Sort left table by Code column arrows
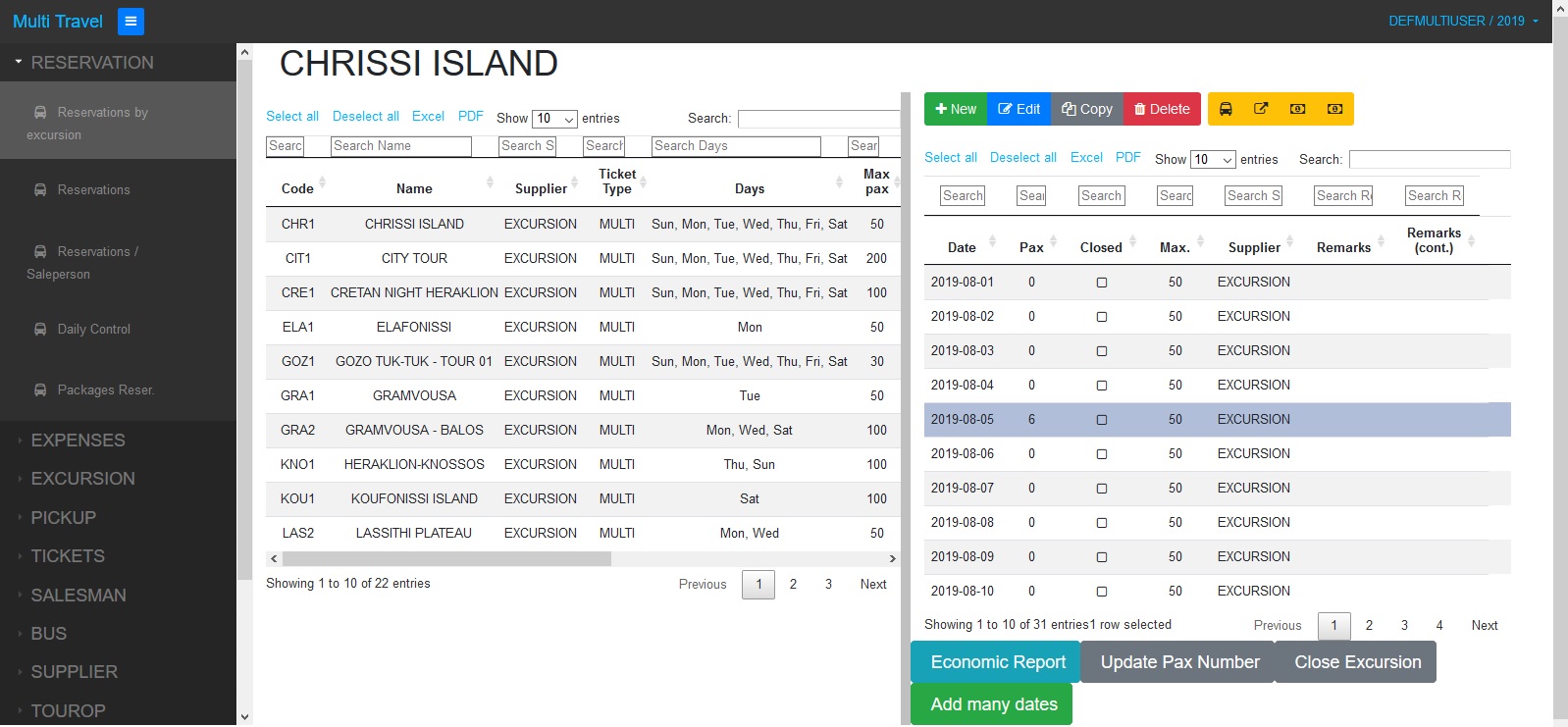Image resolution: width=1568 pixels, height=727 pixels. (322, 182)
